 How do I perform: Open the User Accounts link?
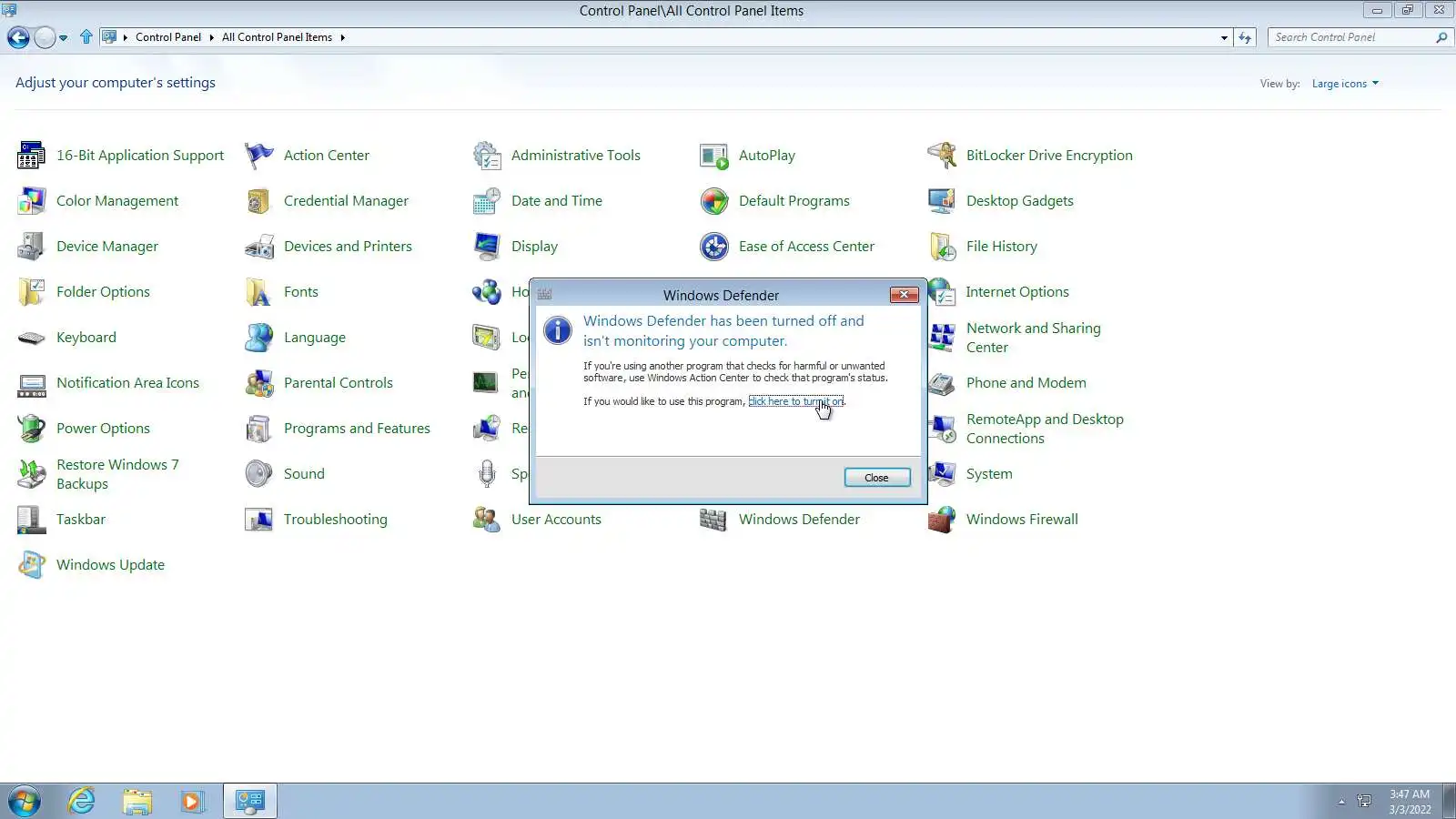[x=556, y=520]
